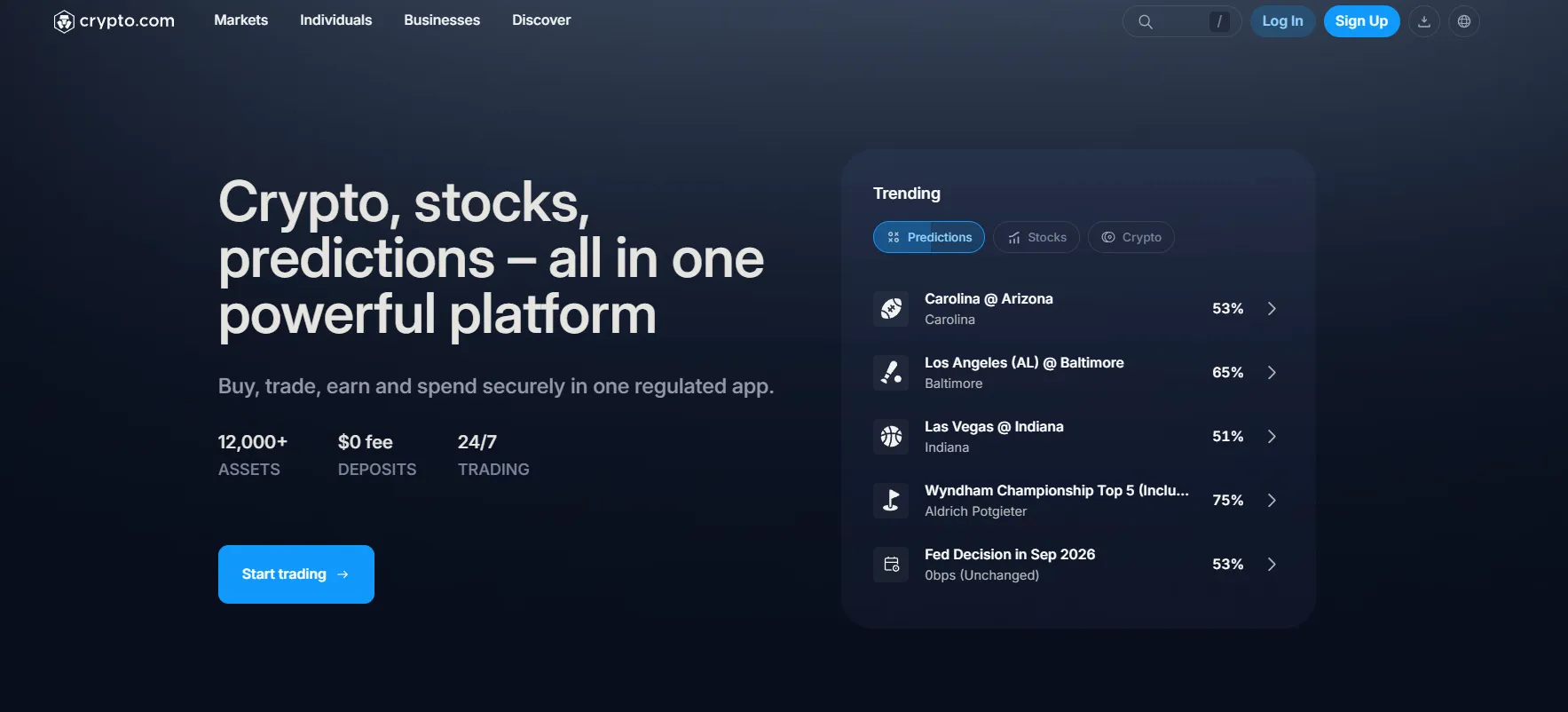Click the 0bps (Unchanged) subtitle

tap(981, 575)
